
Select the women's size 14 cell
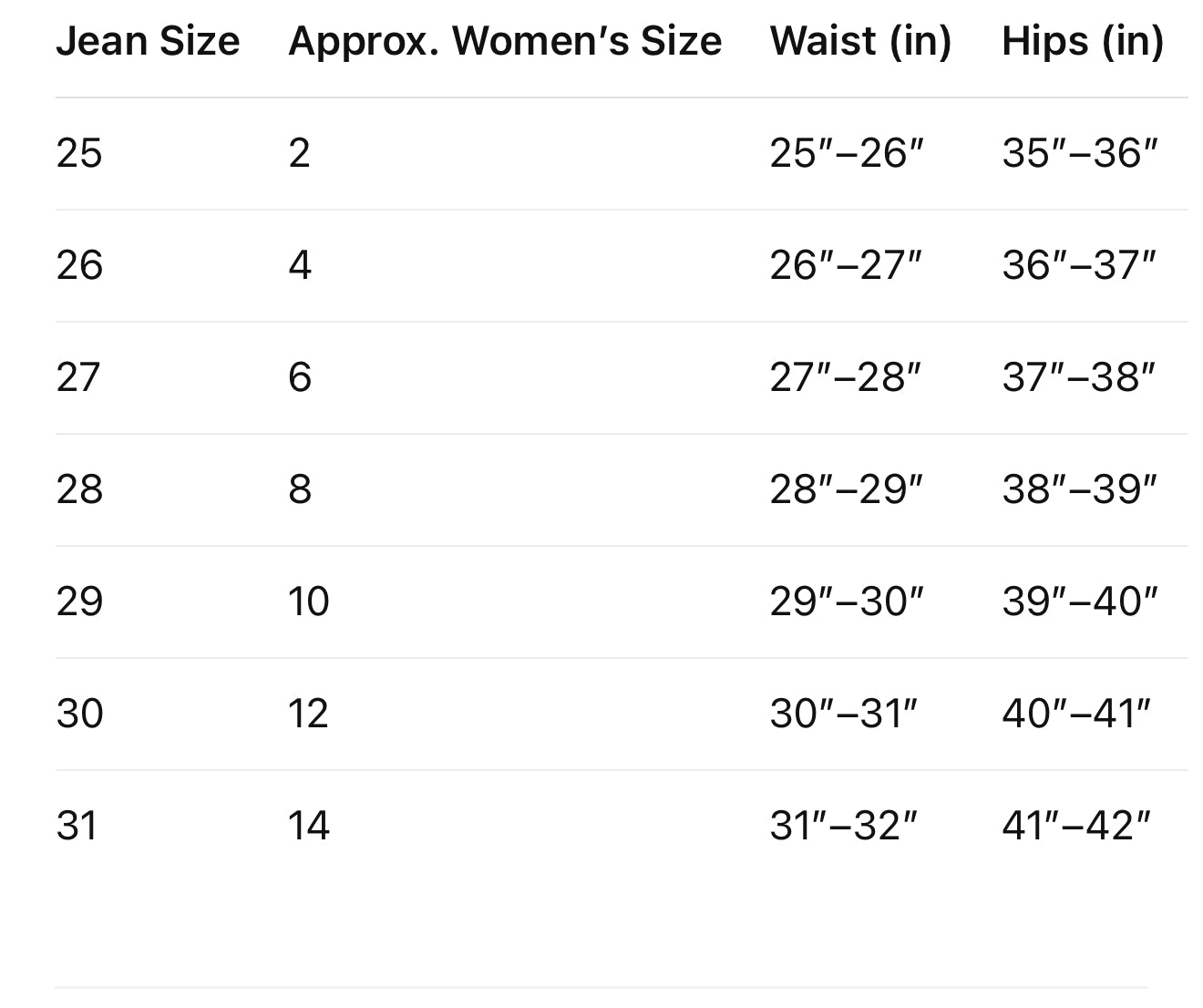click(309, 826)
